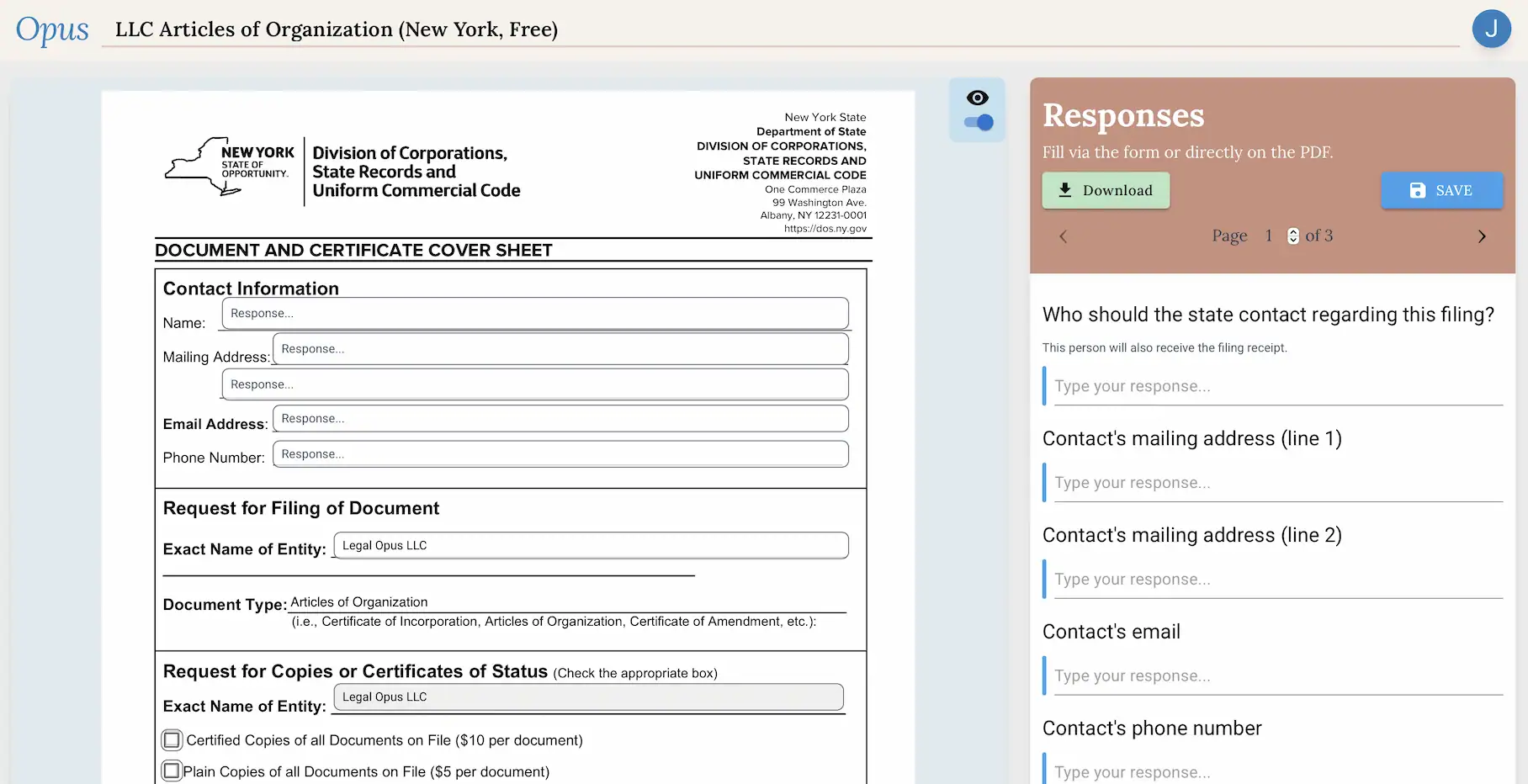This screenshot has height=784, width=1528.
Task: Click the Download icon on the Download button
Action: (x=1065, y=190)
